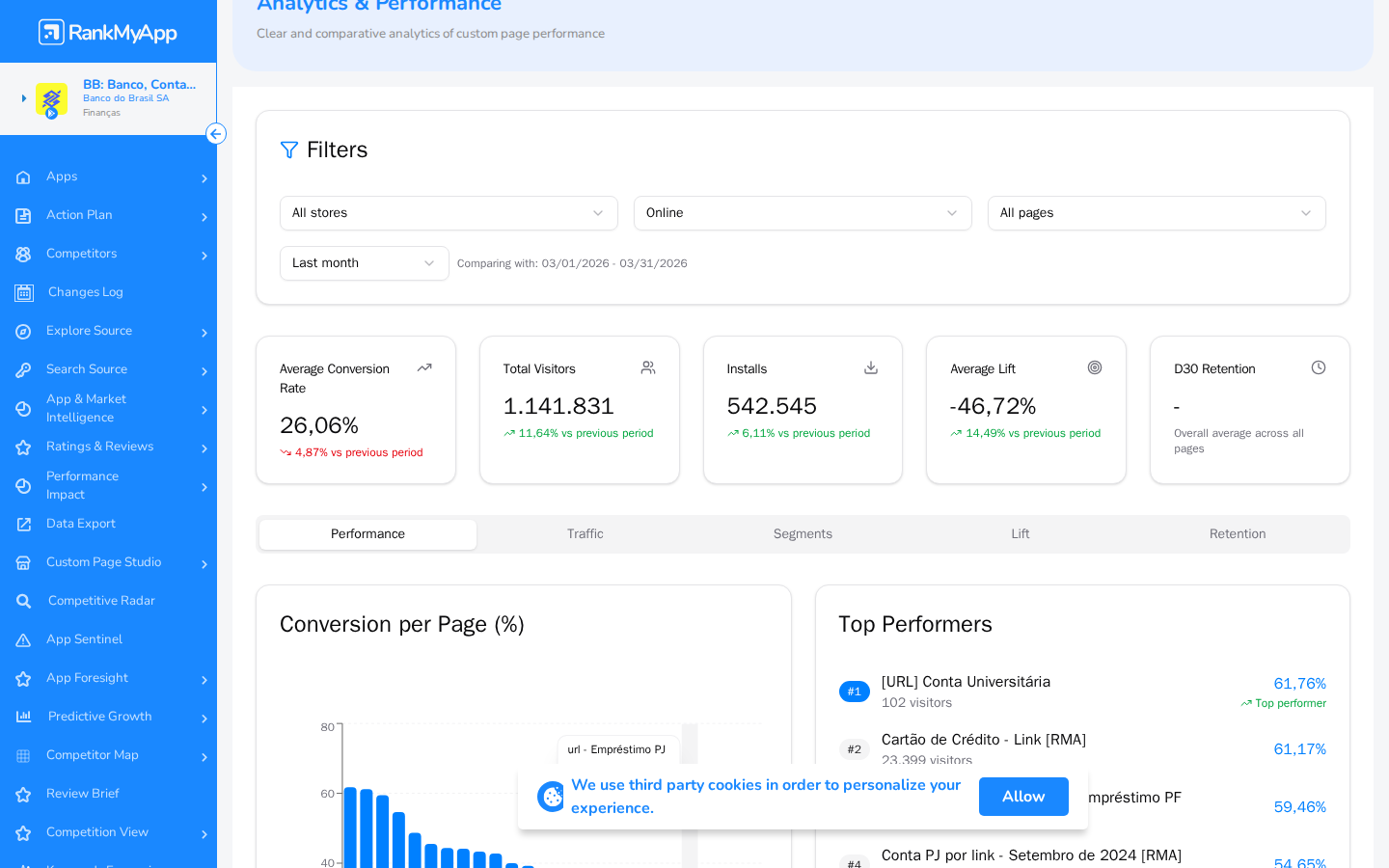Collapse the sidebar with the arrow button
This screenshot has height=868, width=1389.
pos(216,134)
